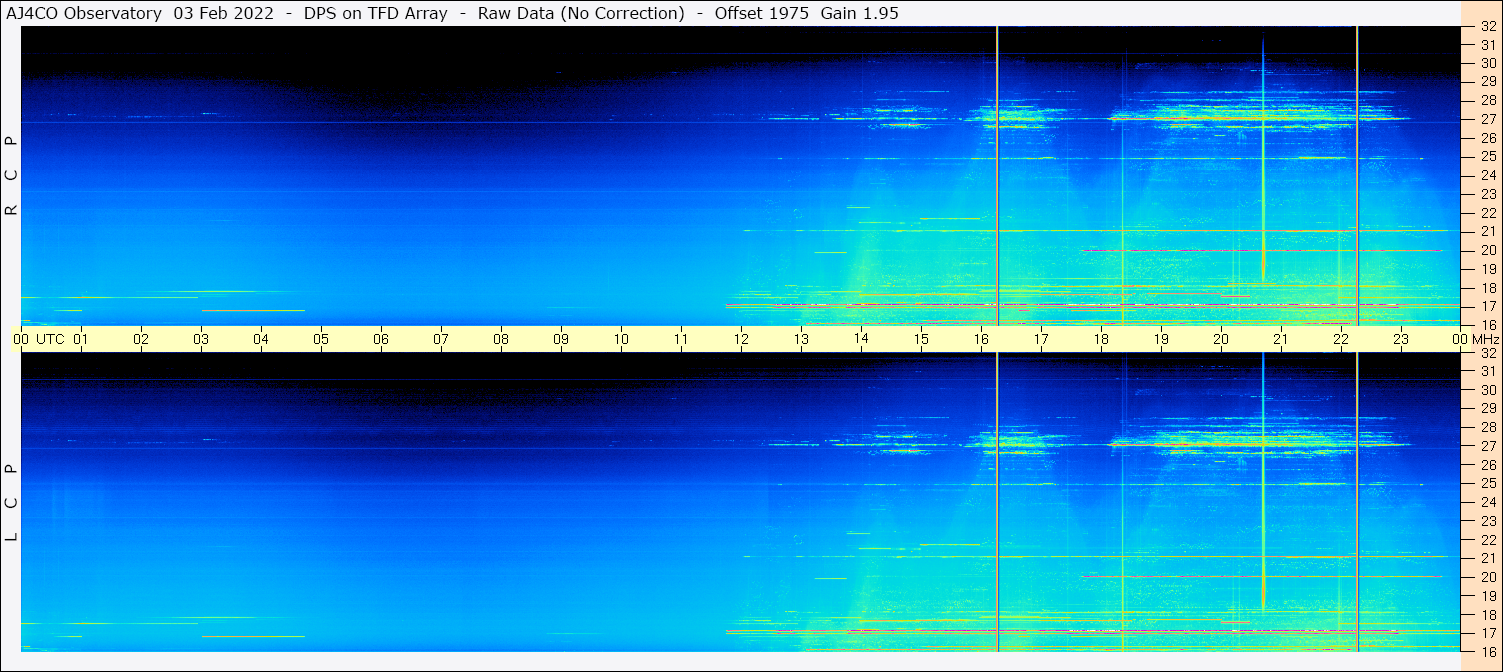Image resolution: width=1503 pixels, height=672 pixels.
Task: Click the 29 MHz tick on LCP panel scale
Action: point(1488,408)
